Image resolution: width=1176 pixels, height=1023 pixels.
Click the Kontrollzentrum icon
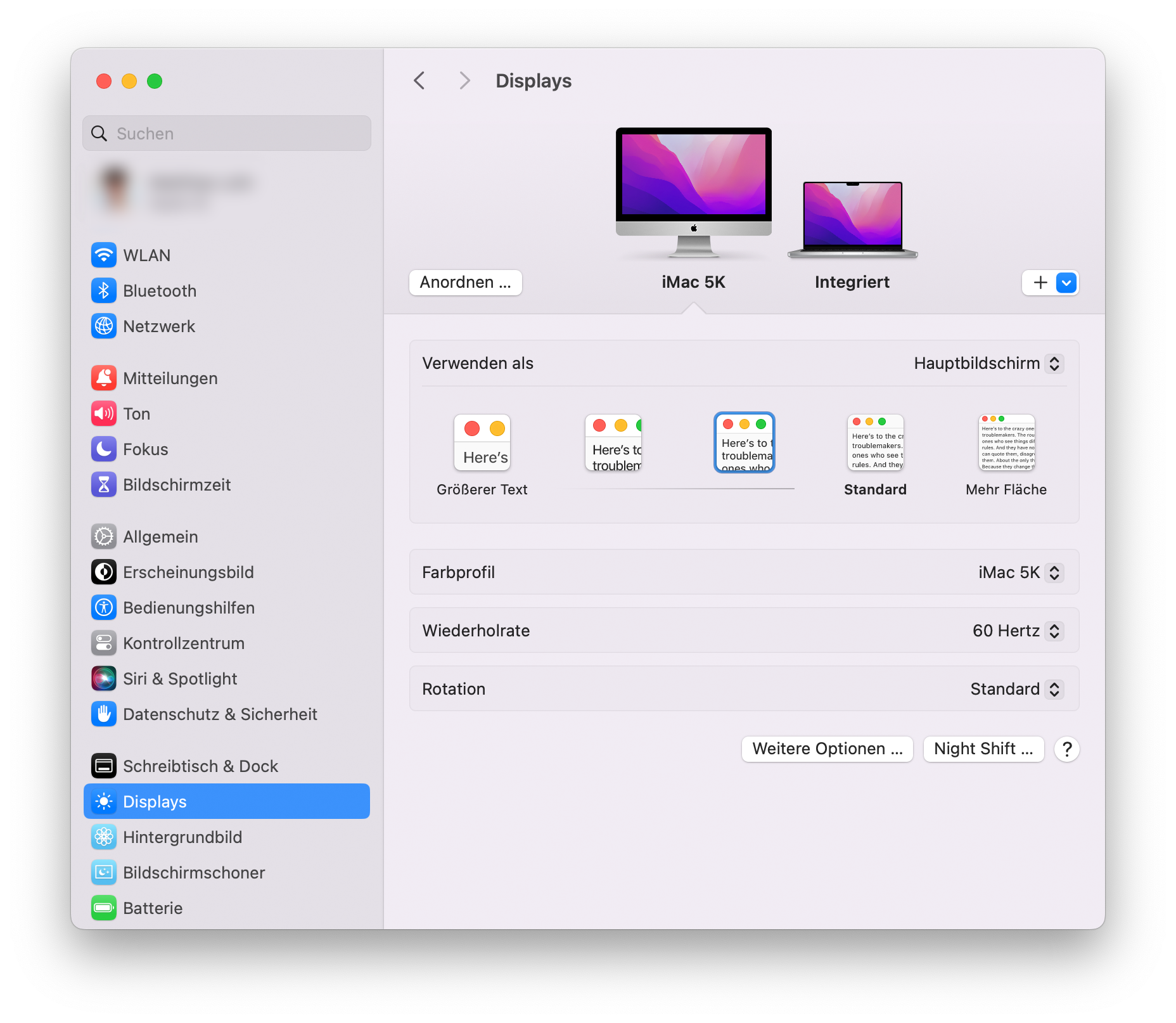click(104, 643)
